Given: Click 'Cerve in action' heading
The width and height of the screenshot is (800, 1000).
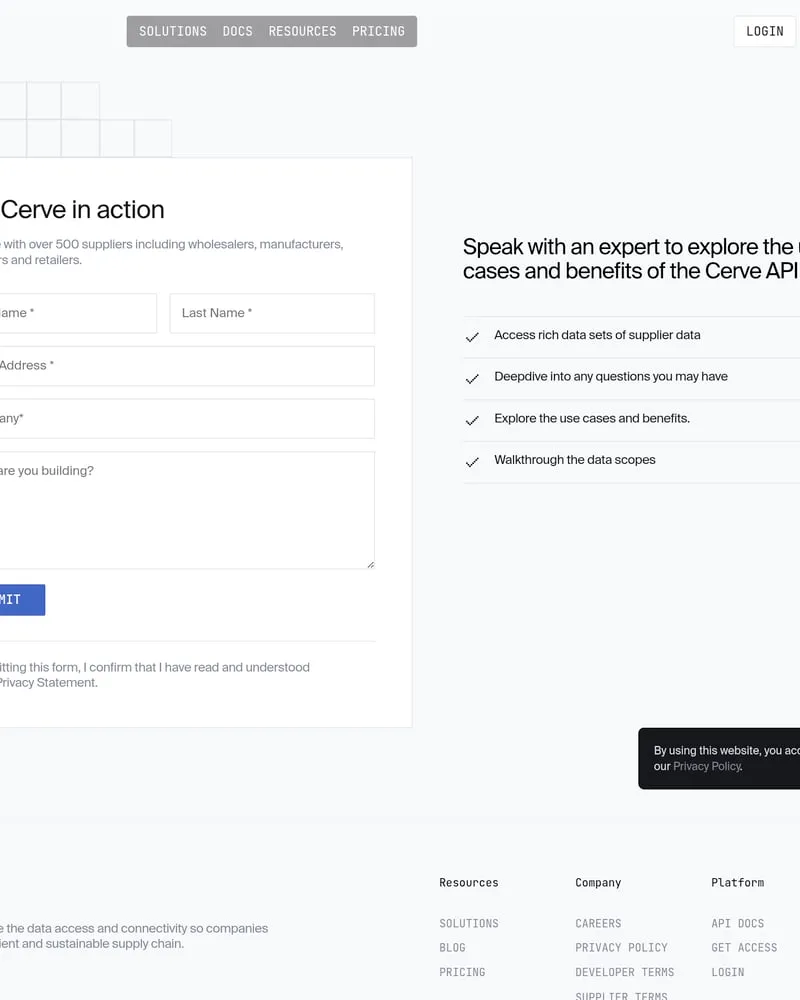Looking at the screenshot, I should click(x=82, y=210).
